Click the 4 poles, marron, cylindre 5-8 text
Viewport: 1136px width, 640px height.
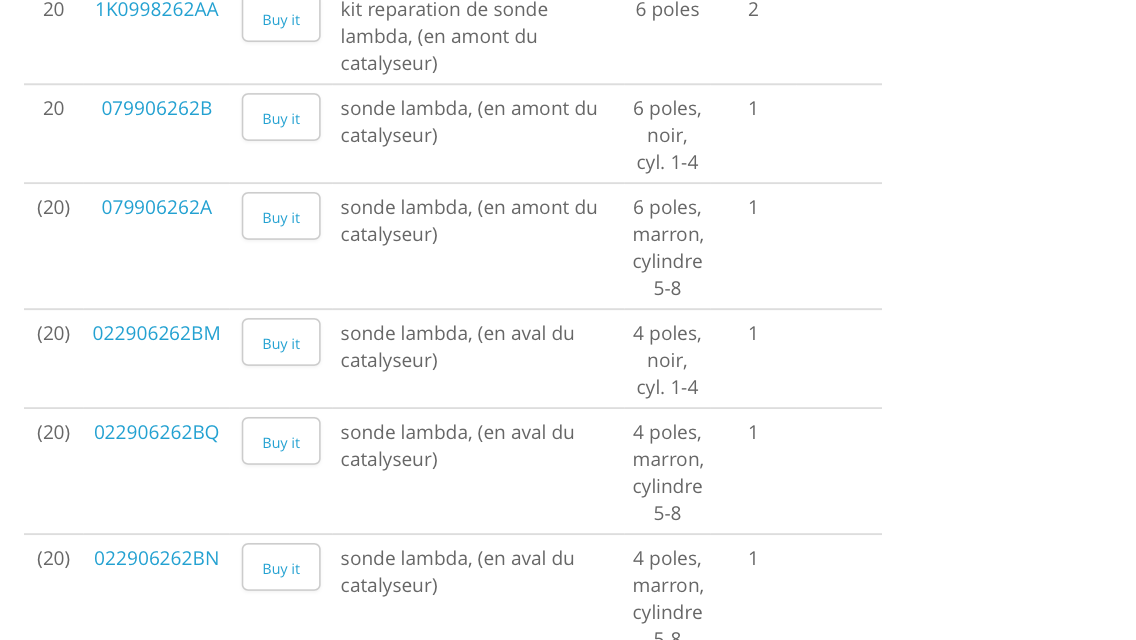[667, 472]
